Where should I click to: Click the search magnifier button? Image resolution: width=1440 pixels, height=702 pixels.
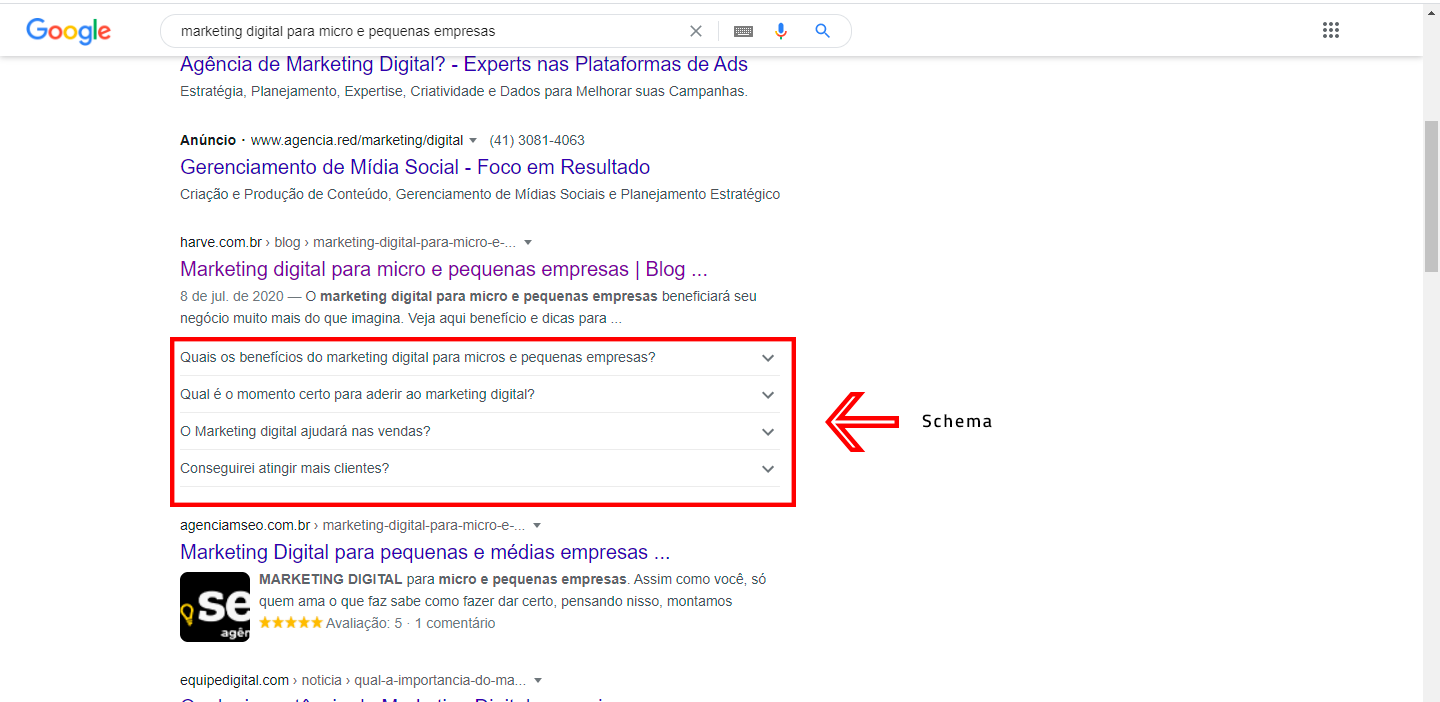pyautogui.click(x=822, y=30)
